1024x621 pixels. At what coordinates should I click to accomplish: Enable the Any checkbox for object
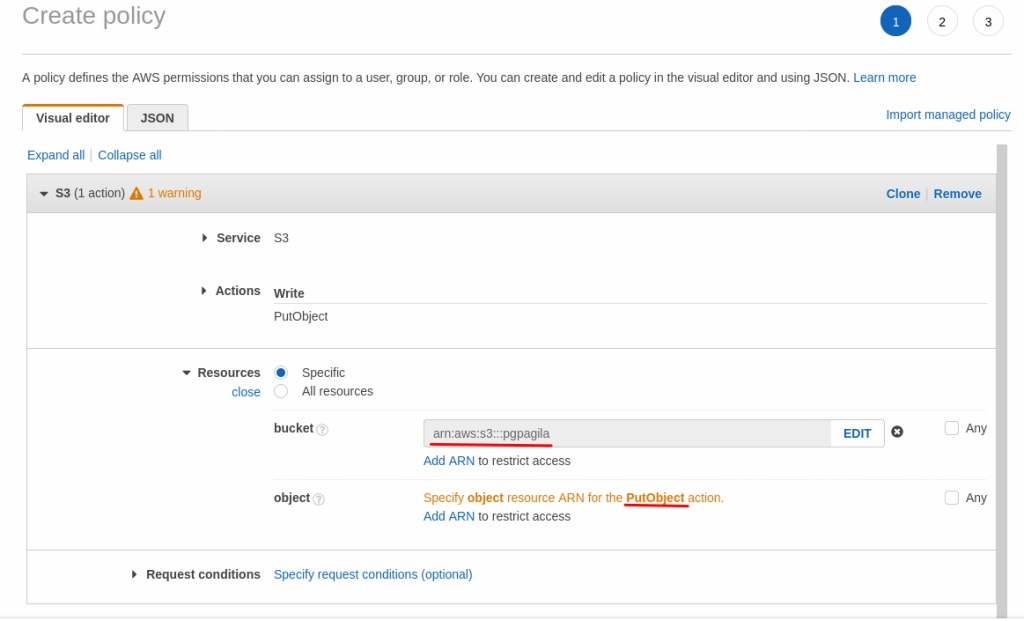(x=951, y=497)
